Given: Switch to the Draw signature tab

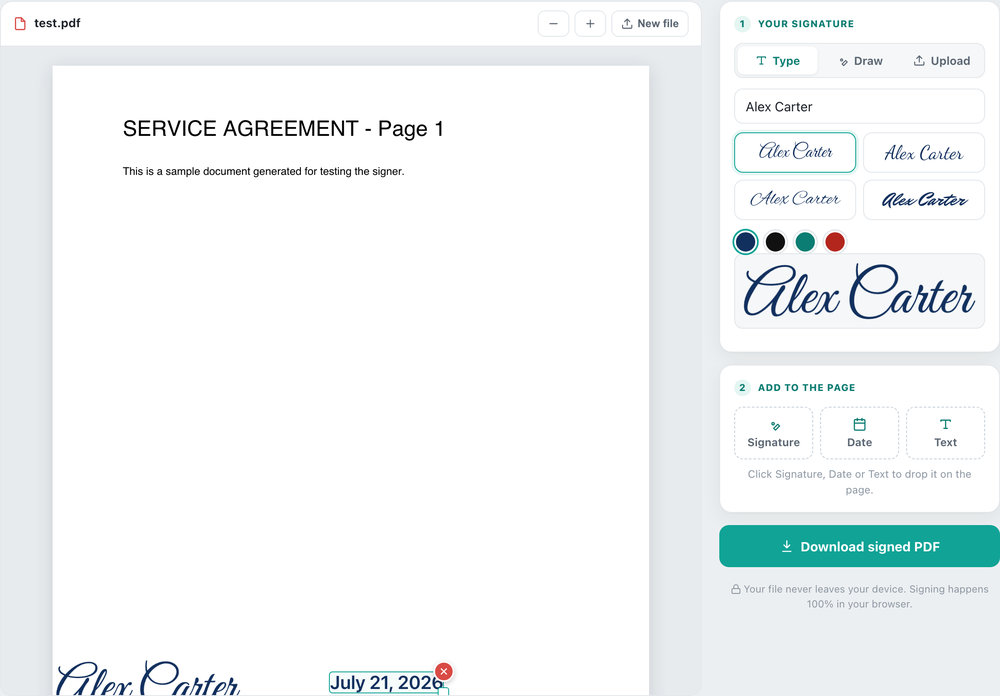Looking at the screenshot, I should [860, 61].
